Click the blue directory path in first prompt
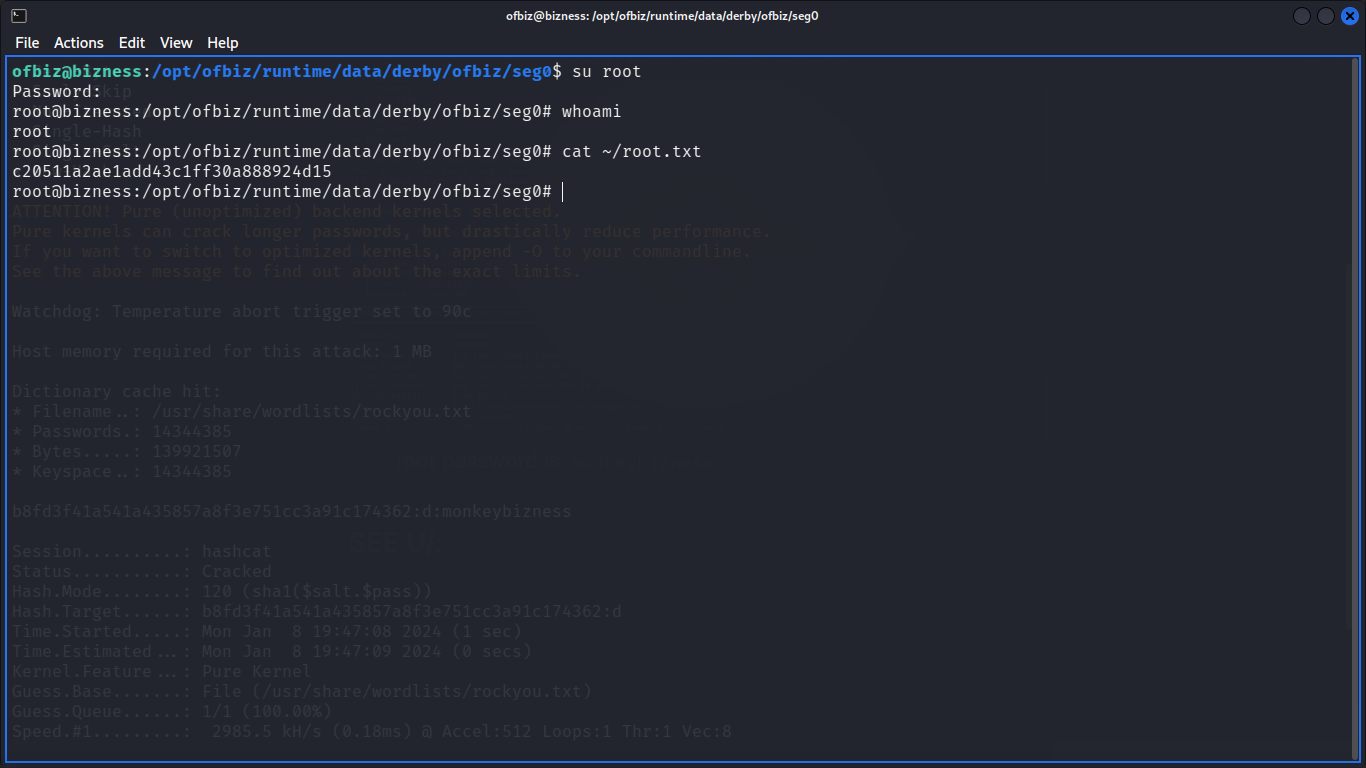This screenshot has height=768, width=1366. click(x=352, y=72)
